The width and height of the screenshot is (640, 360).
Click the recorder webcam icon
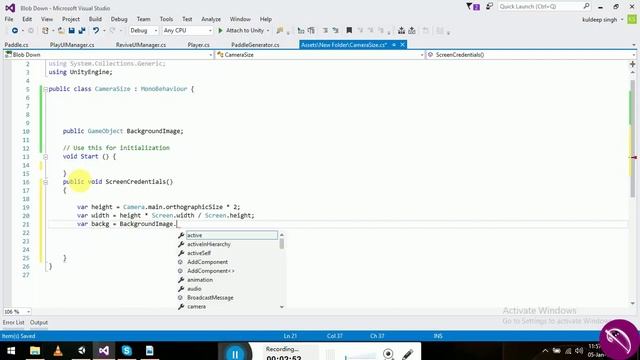388,354
